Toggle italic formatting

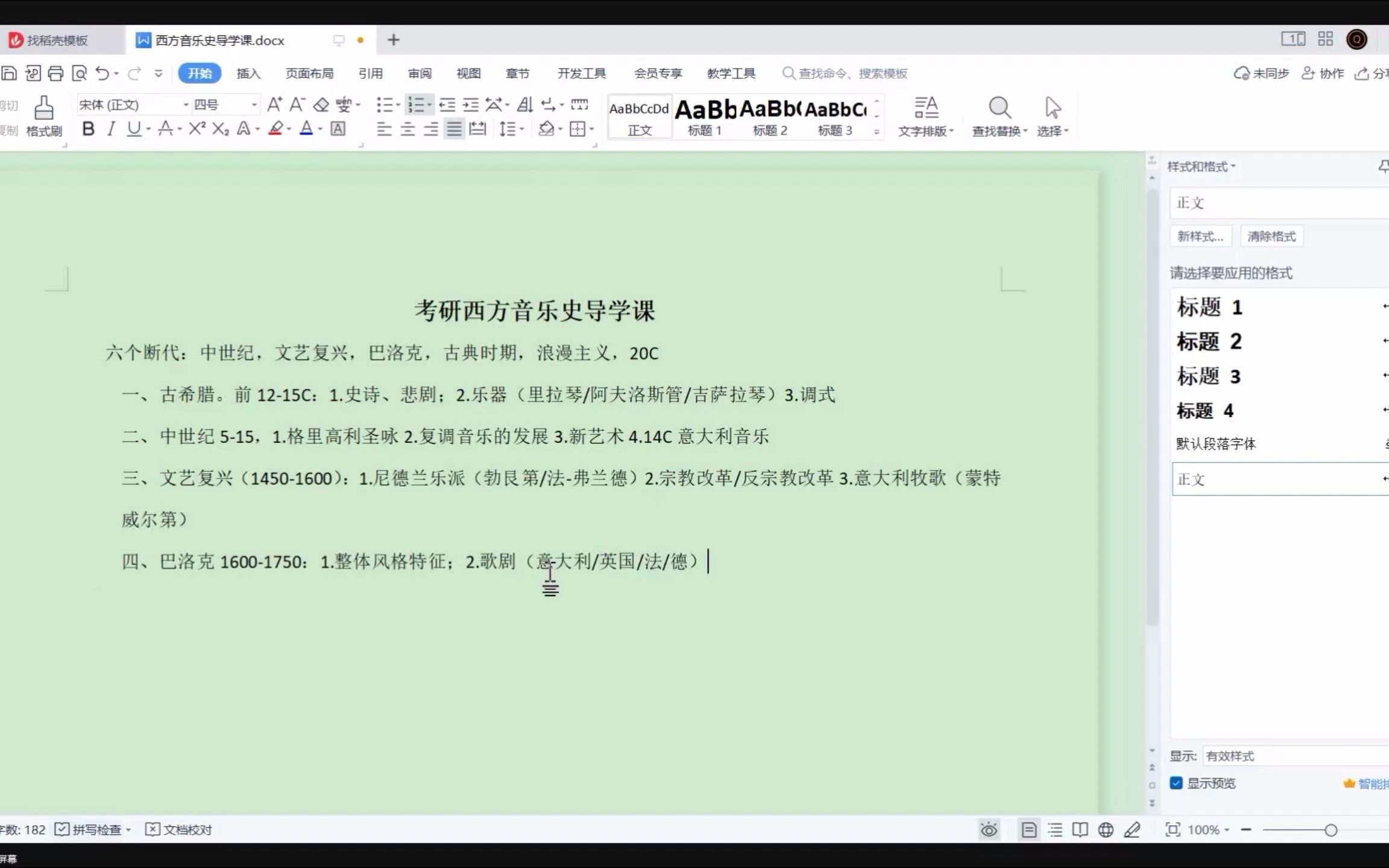pos(111,128)
